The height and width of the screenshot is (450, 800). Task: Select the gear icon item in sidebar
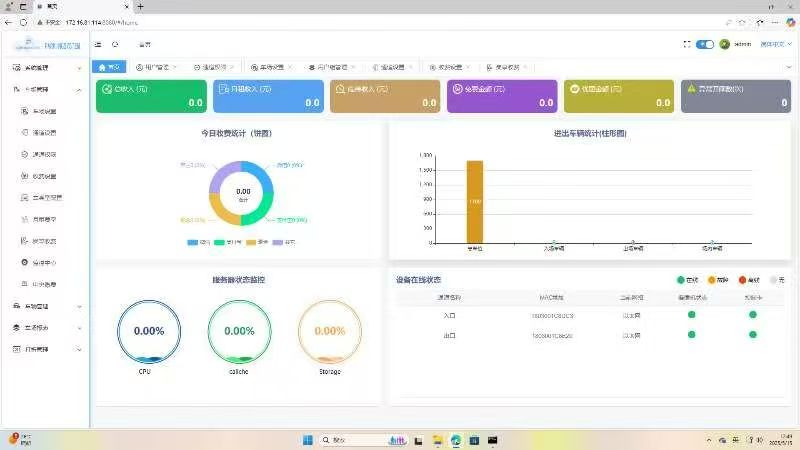24,262
